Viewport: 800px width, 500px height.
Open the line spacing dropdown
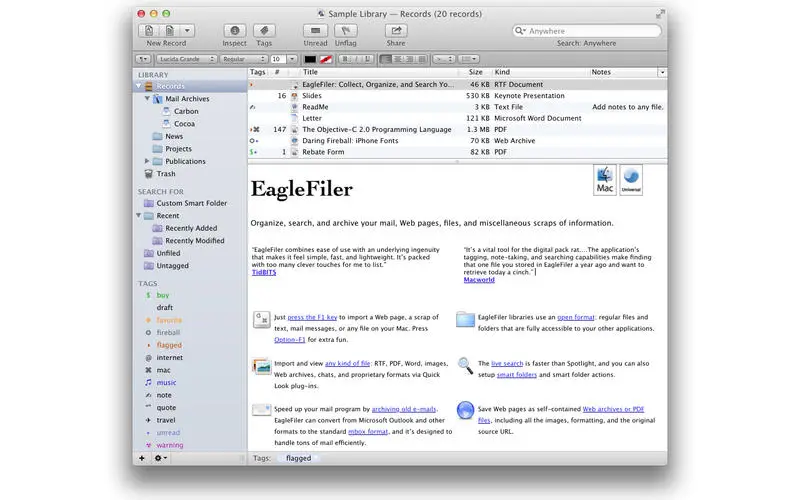point(443,59)
